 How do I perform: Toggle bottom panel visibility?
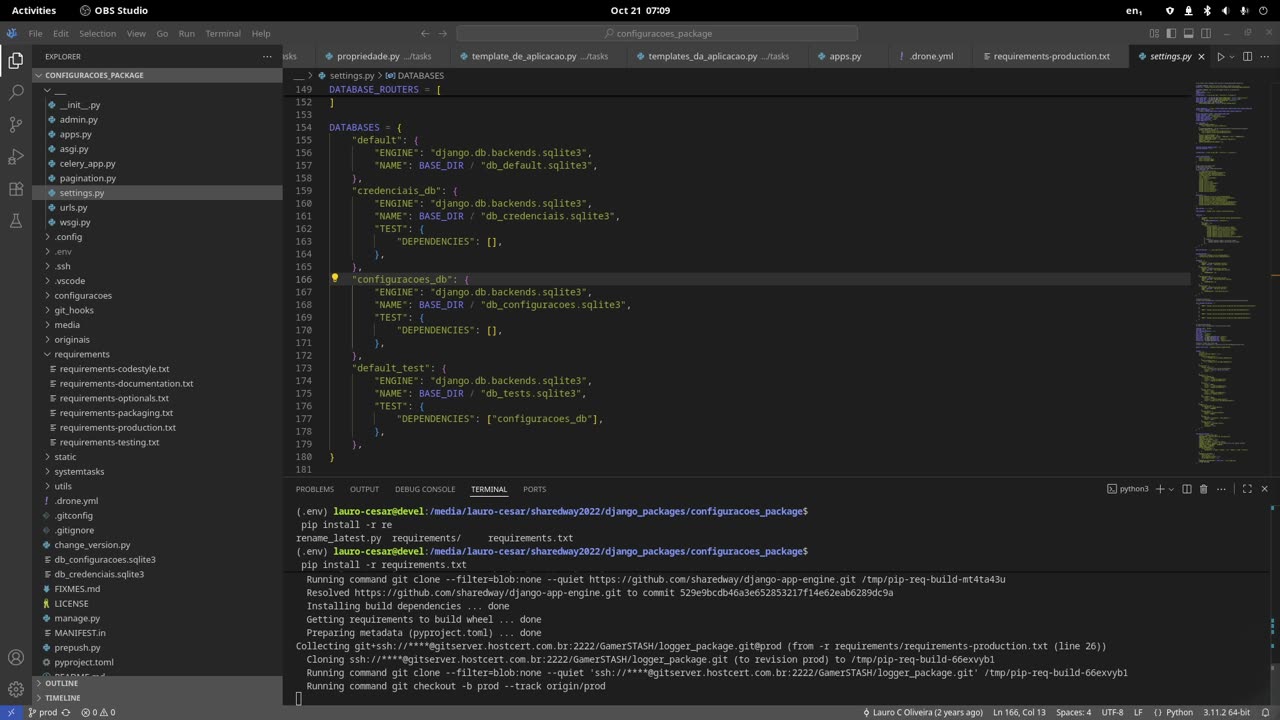(x=1187, y=34)
